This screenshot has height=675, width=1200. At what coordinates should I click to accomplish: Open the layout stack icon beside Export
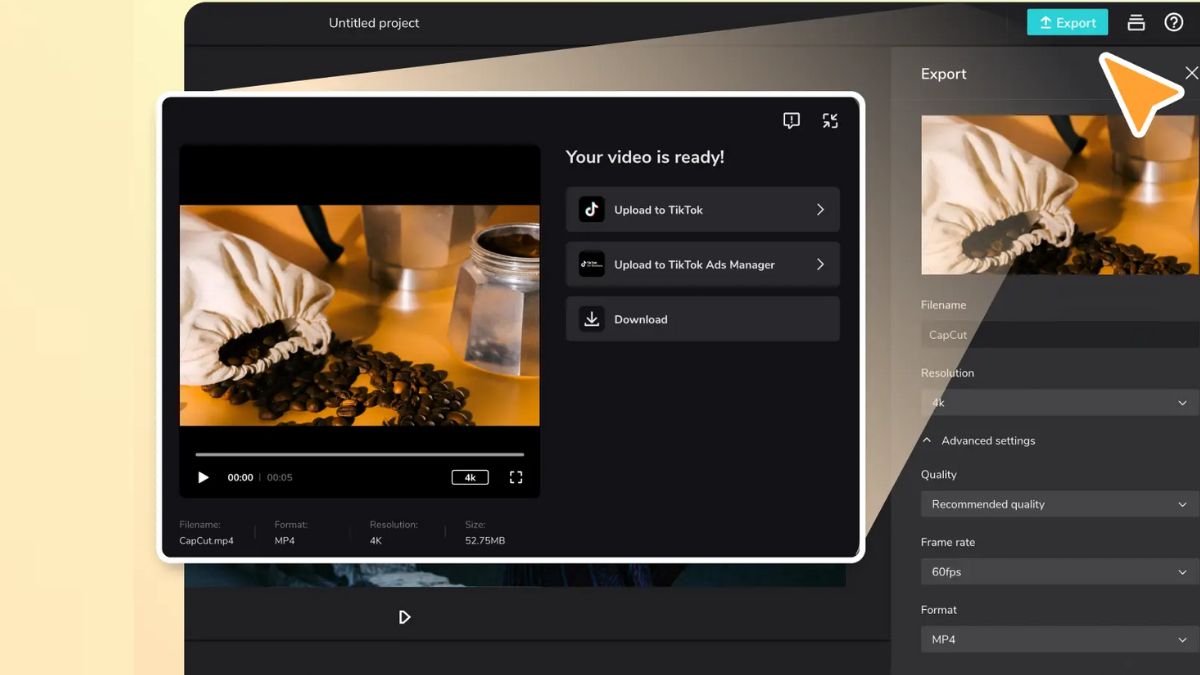[1136, 22]
